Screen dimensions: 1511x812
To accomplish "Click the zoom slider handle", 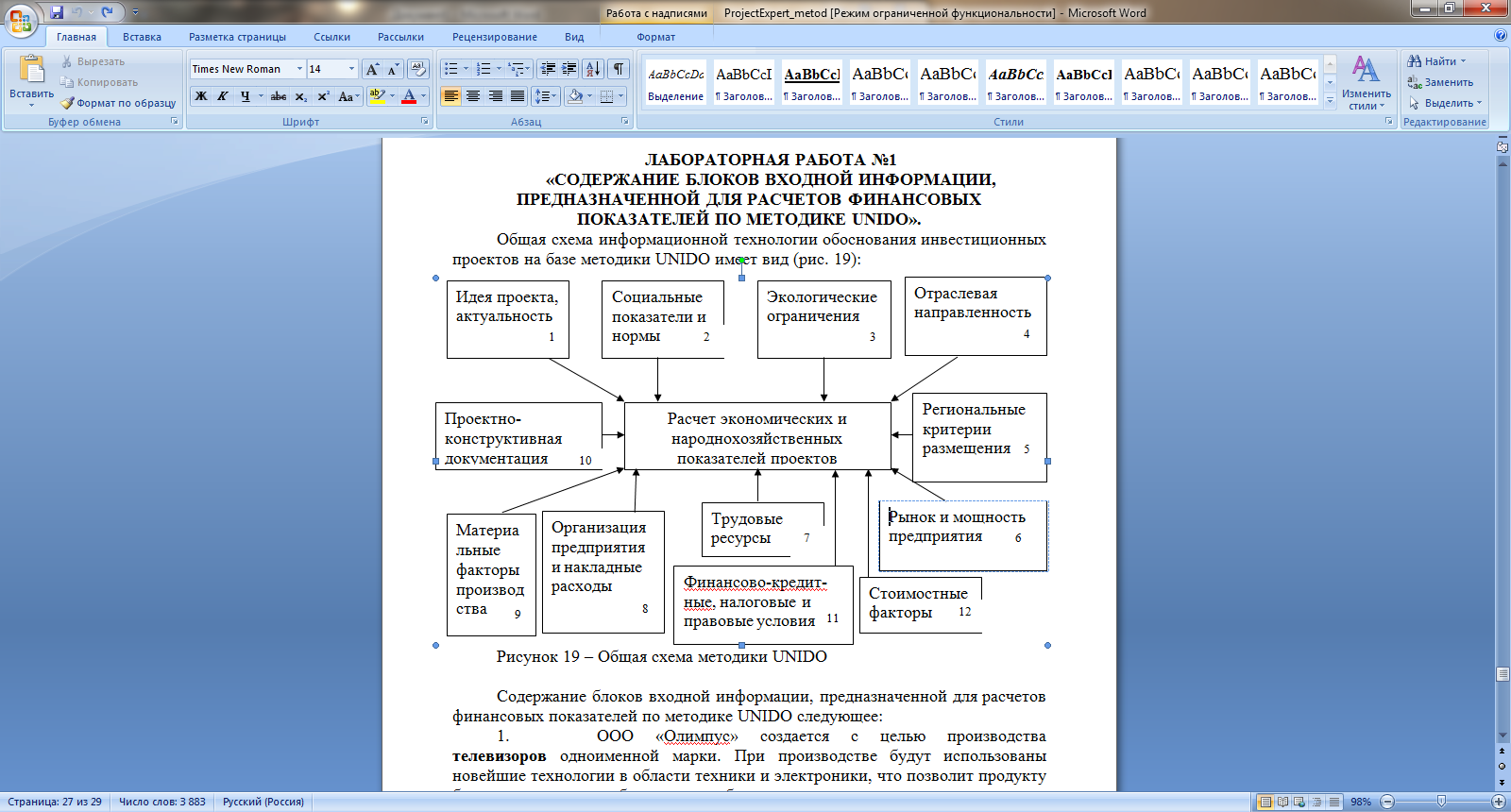I will coord(1441,802).
